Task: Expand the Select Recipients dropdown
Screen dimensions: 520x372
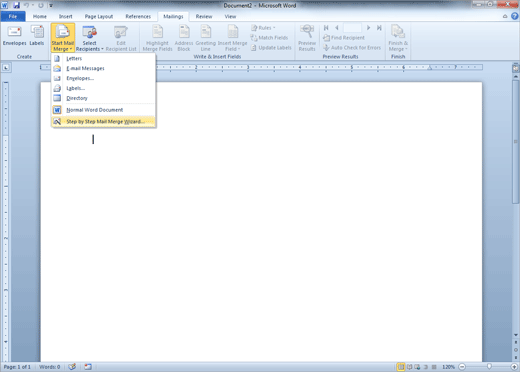Action: (x=89, y=38)
